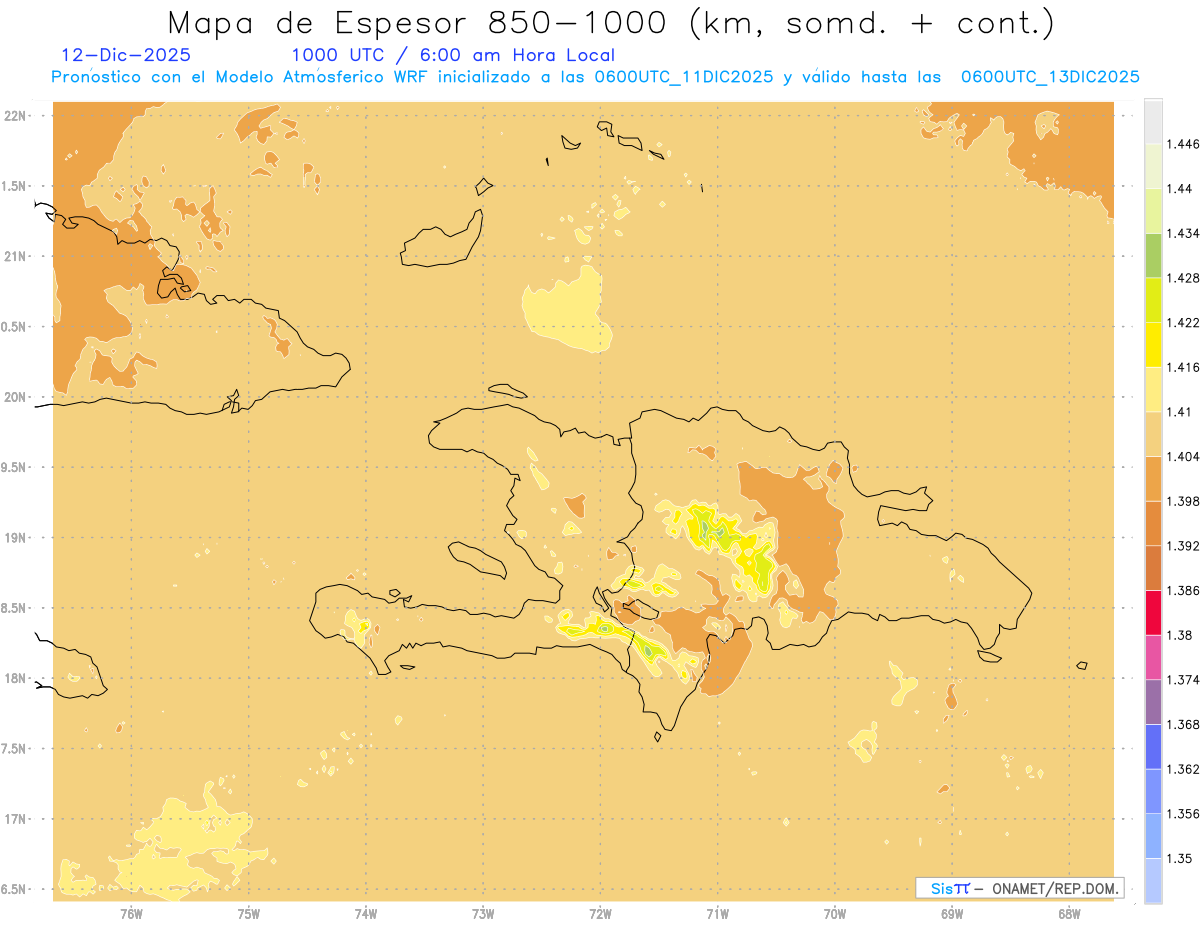Click the 71W longitude axis label

pos(717,914)
